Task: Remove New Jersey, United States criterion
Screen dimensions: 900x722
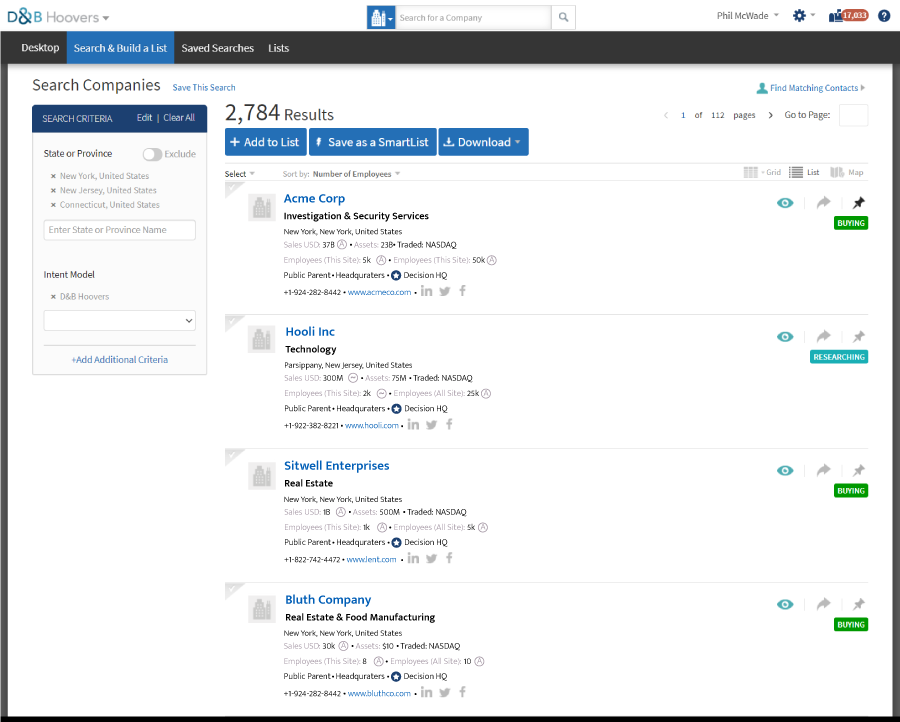Action: click(53, 191)
